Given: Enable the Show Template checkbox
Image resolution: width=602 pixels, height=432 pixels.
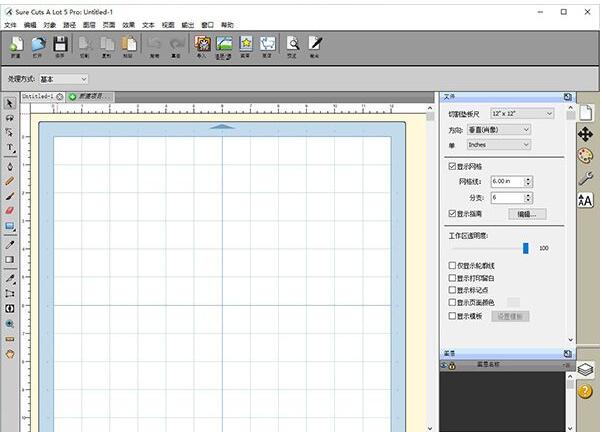Looking at the screenshot, I should (452, 316).
